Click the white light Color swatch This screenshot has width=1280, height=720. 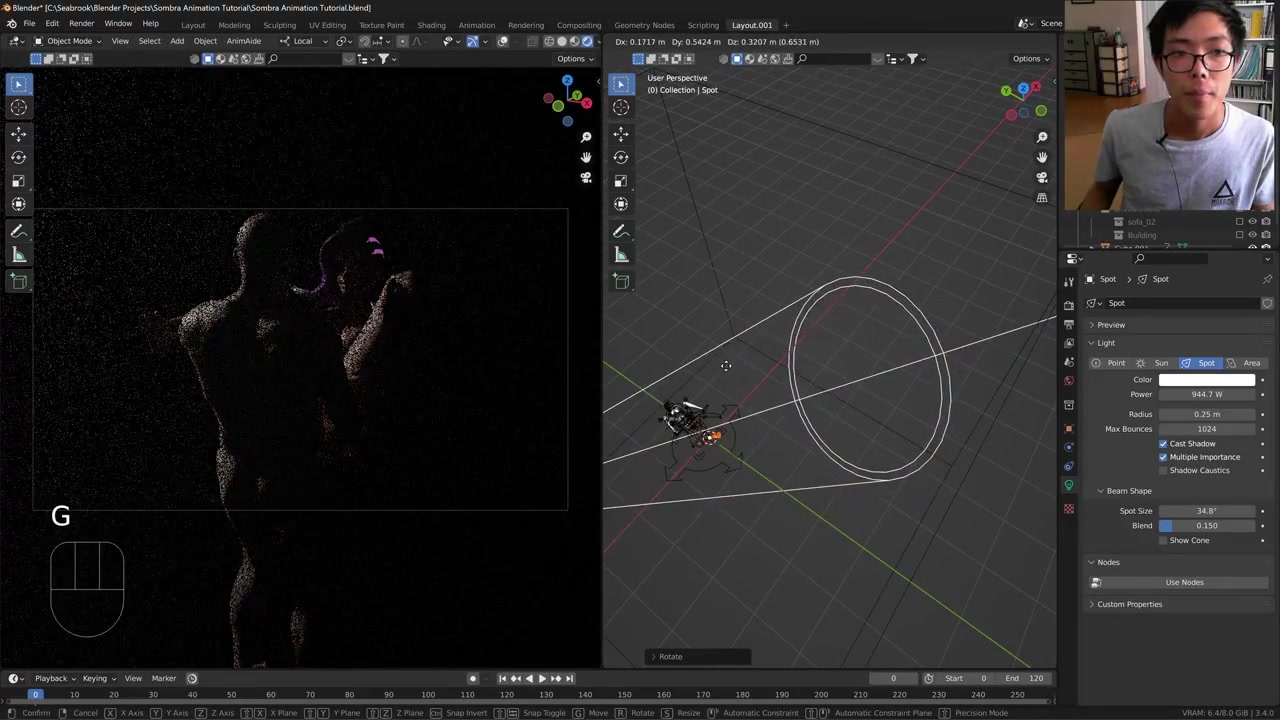click(x=1207, y=380)
